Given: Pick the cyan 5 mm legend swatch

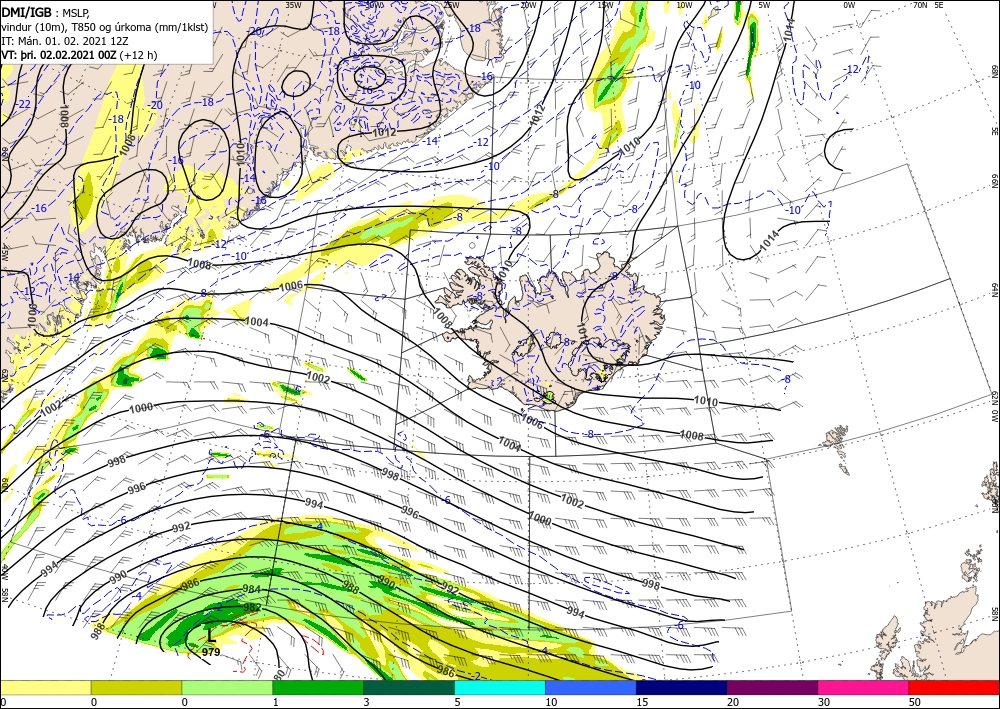Looking at the screenshot, I should click(500, 687).
